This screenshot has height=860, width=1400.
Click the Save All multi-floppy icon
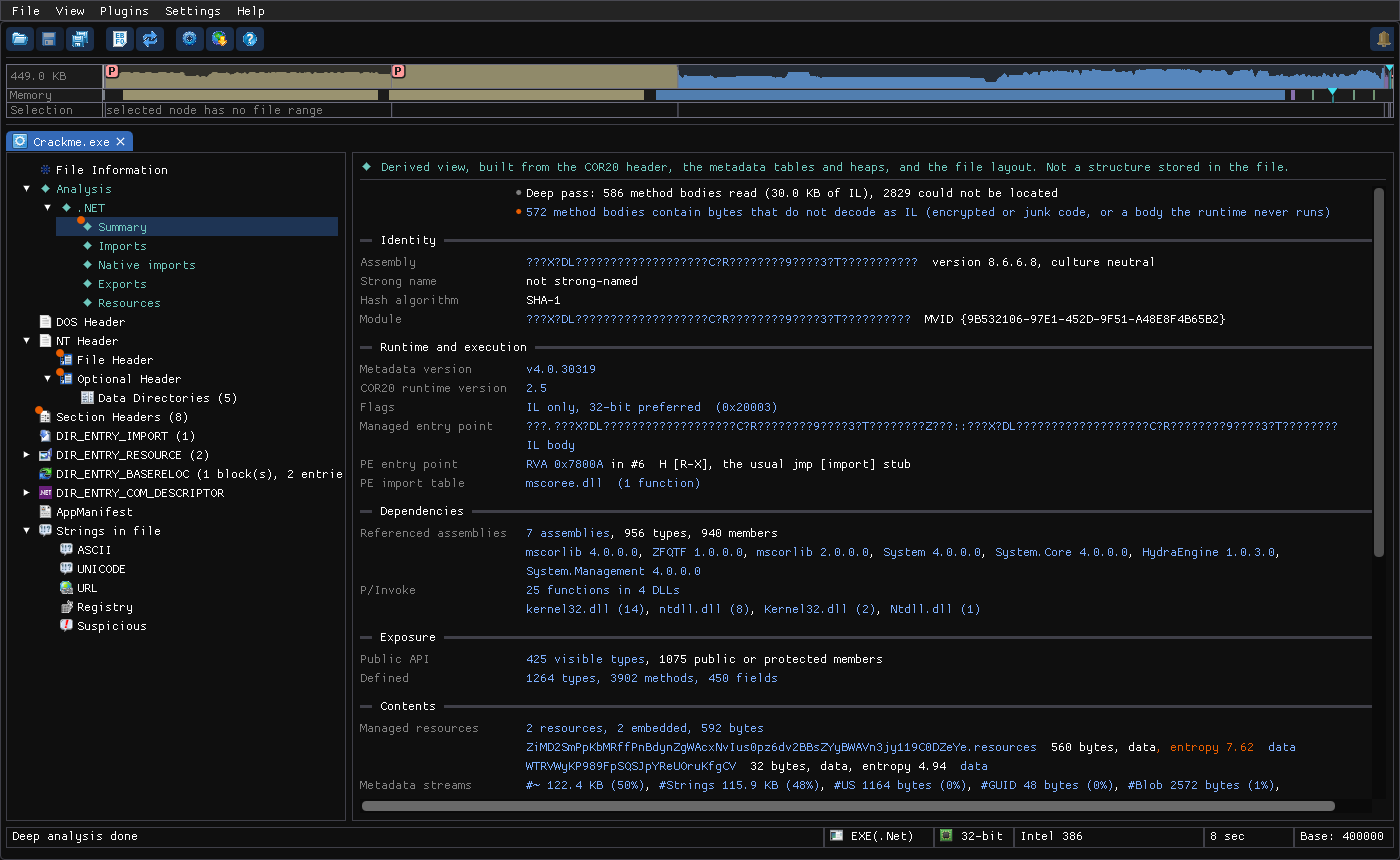point(79,39)
